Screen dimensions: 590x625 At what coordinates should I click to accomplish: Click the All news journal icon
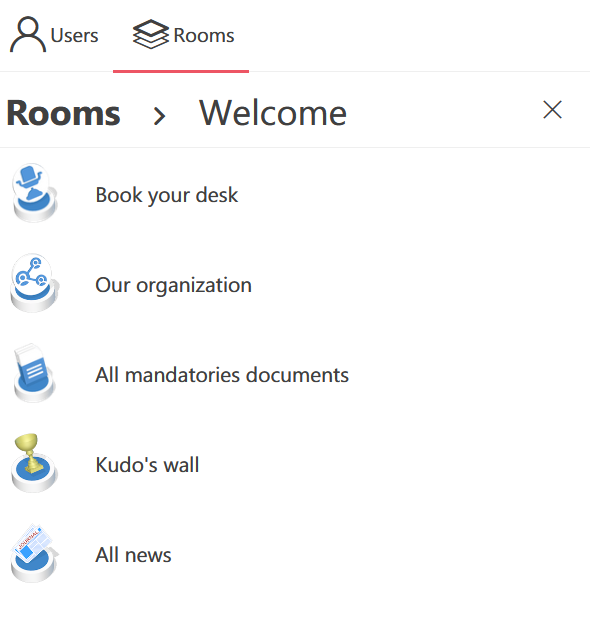(x=34, y=553)
